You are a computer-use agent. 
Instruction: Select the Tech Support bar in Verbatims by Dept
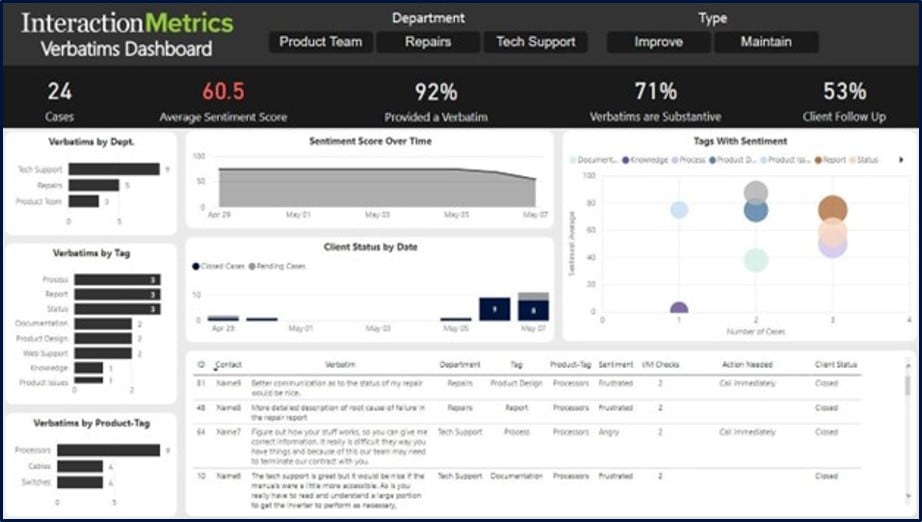(114, 169)
